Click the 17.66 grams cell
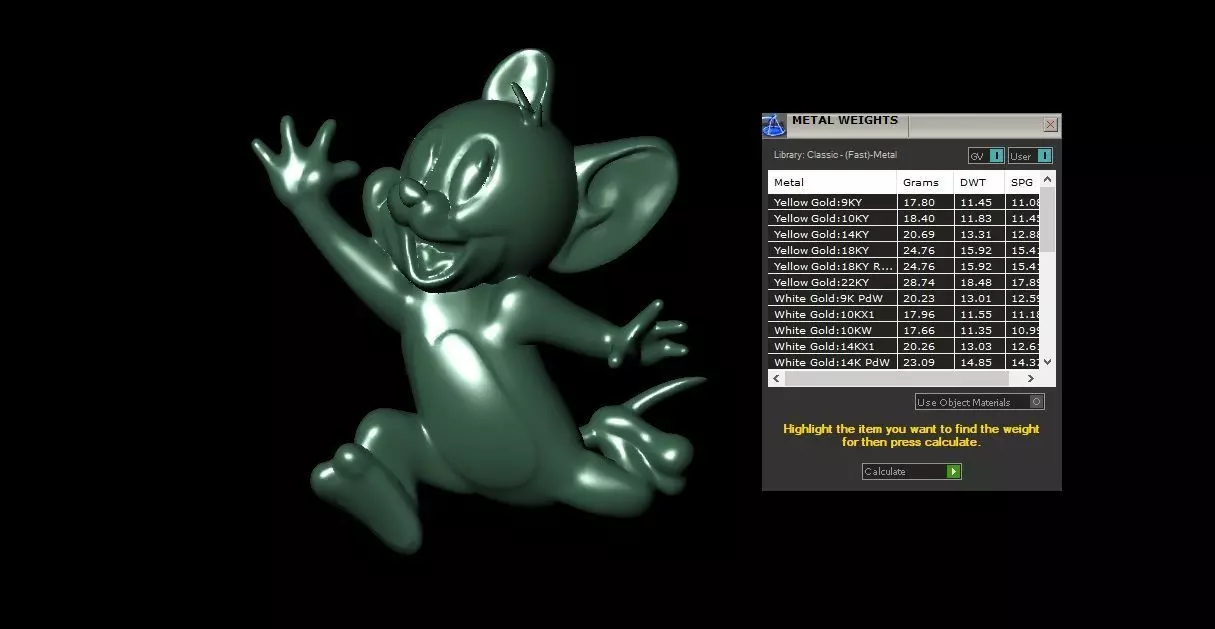The image size is (1215, 629). [925, 330]
